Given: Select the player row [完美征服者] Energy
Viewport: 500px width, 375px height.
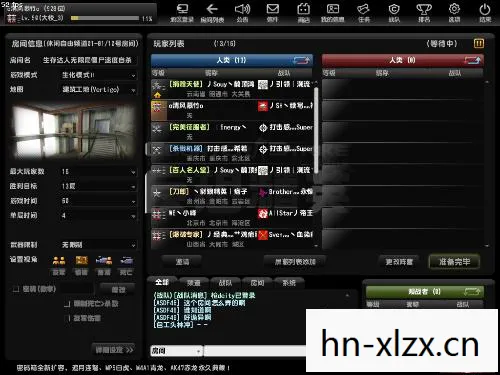Looking at the screenshot, I should pyautogui.click(x=232, y=131).
